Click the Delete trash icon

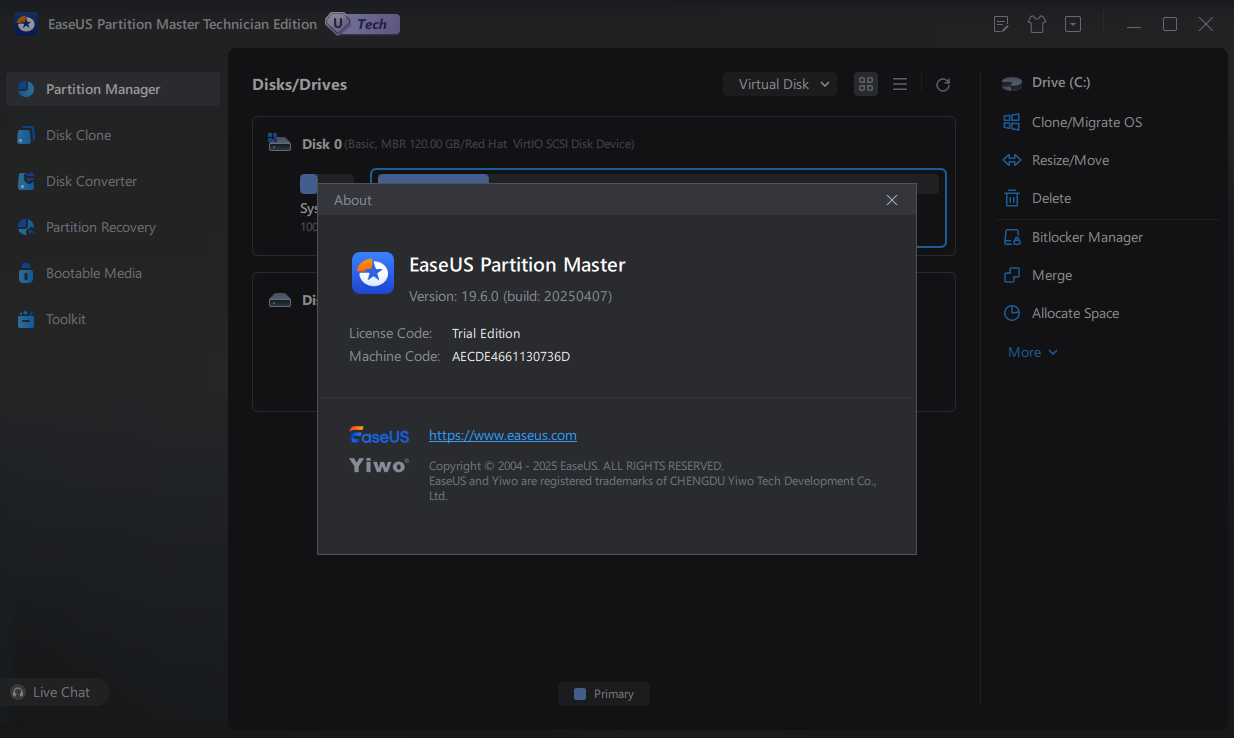[1012, 198]
